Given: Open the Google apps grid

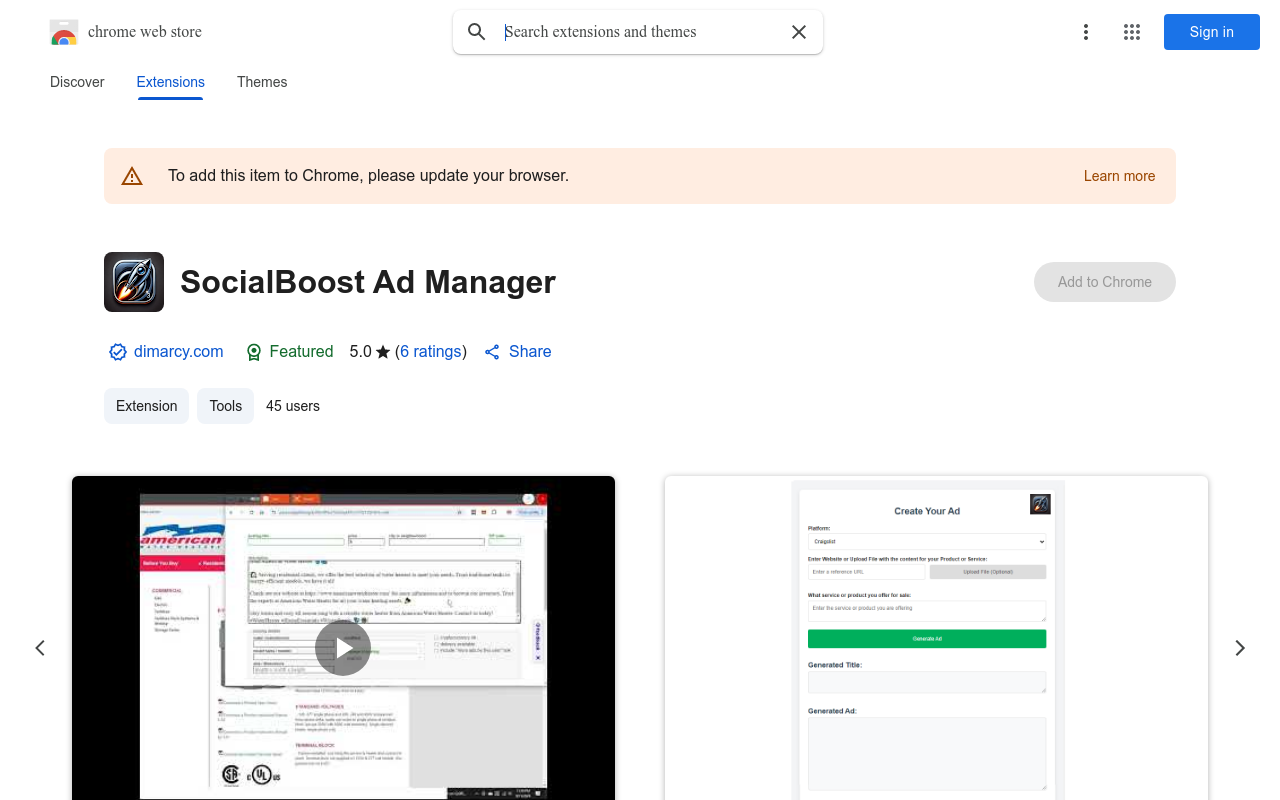Looking at the screenshot, I should coord(1132,32).
